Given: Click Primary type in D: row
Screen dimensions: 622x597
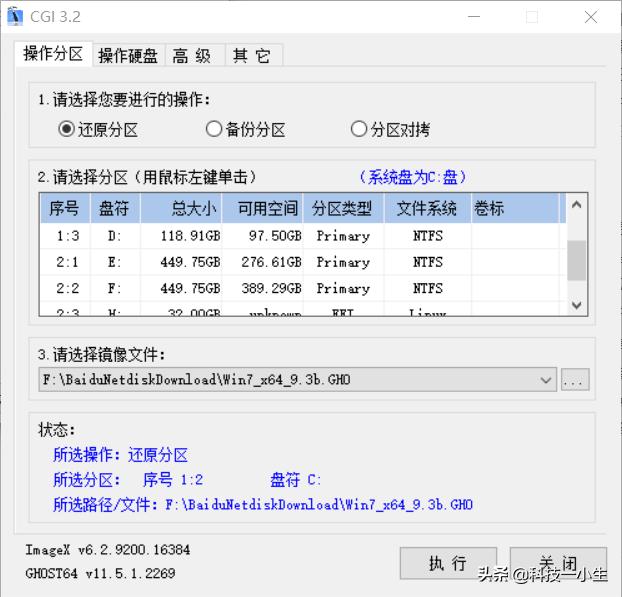Looking at the screenshot, I should coord(343,236).
